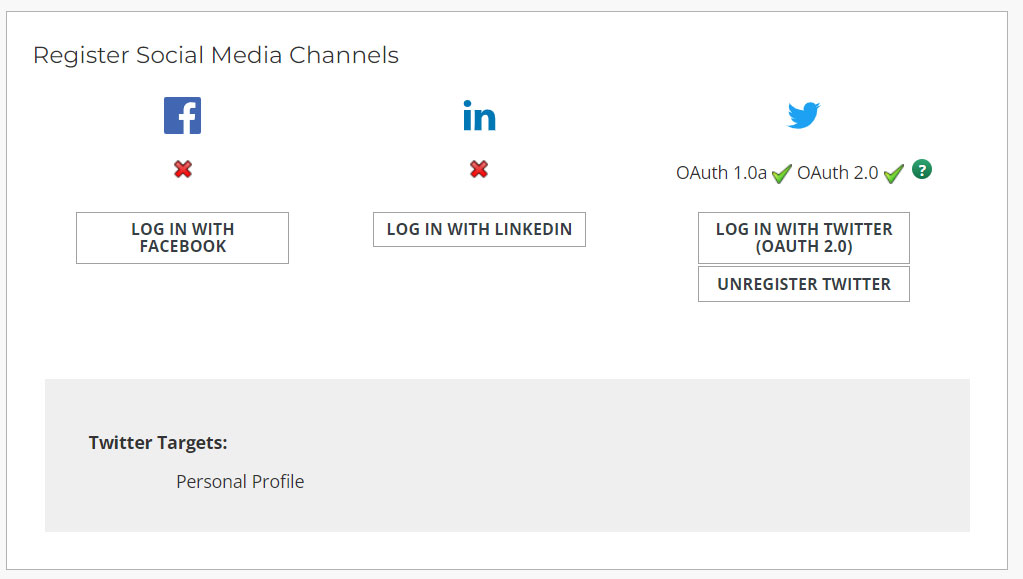Click the green checkmark after OAuth 2.0
This screenshot has height=579, width=1023.
pyautogui.click(x=893, y=173)
